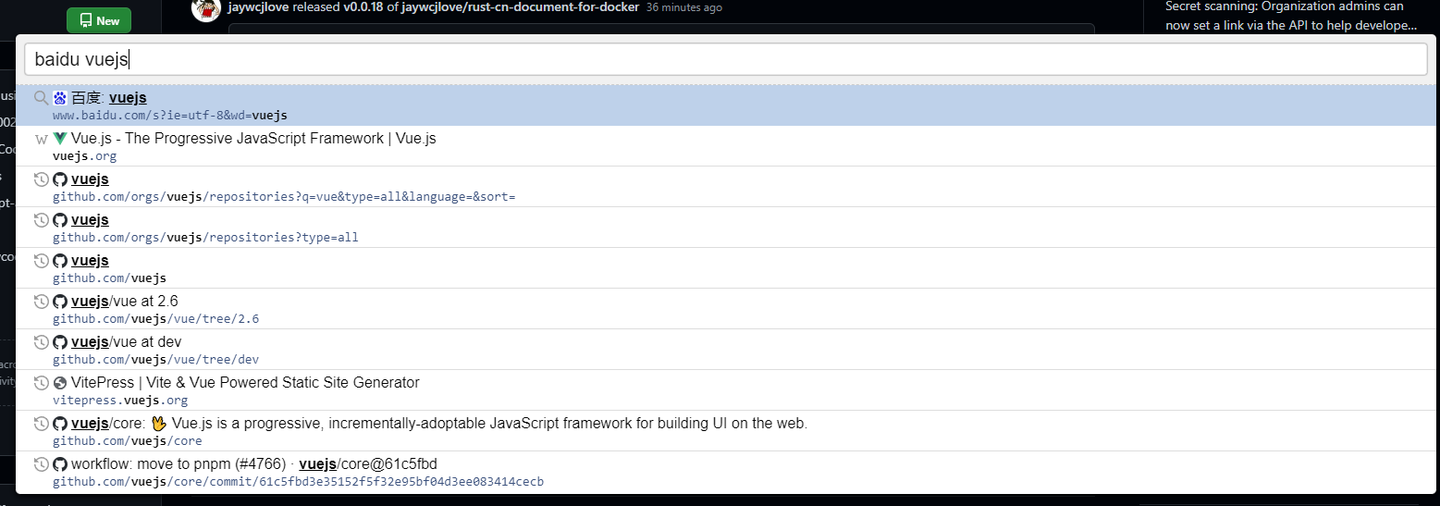Click the omnibar input containing "baidu vuejs"

725,59
